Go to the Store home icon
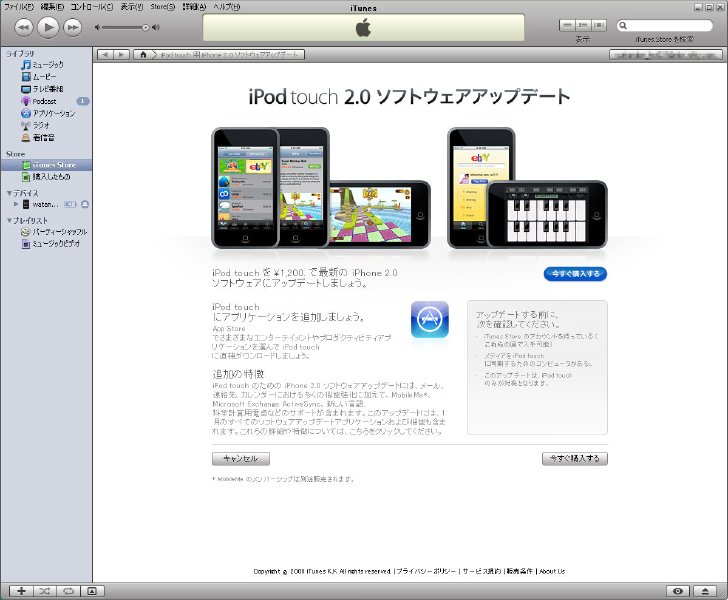Image resolution: width=728 pixels, height=600 pixels. (143, 55)
